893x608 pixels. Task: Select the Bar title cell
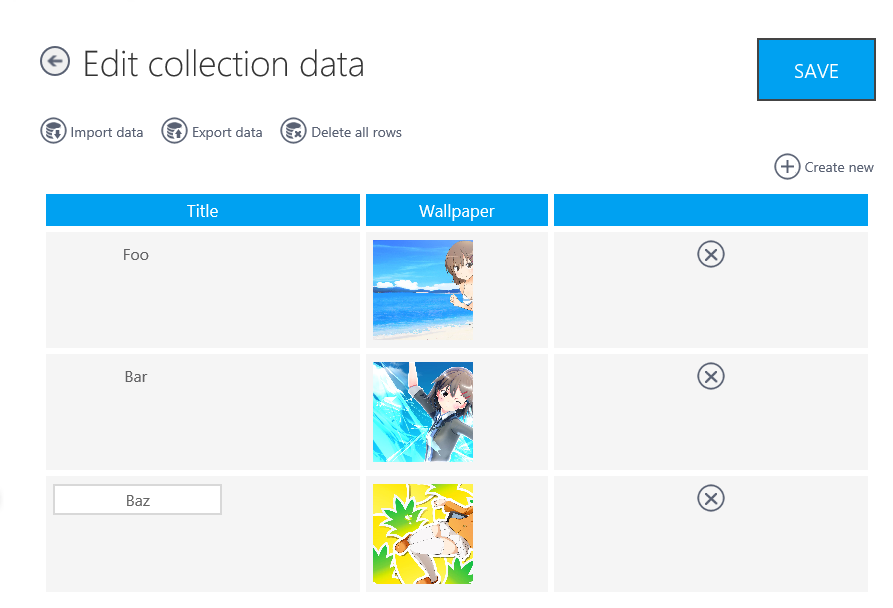click(x=136, y=377)
